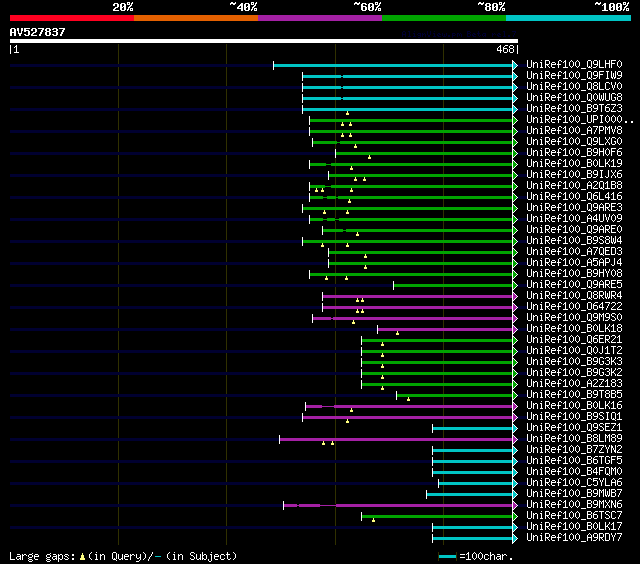Click the purple ~60% legend color segment
This screenshot has width=640, height=564.
click(x=320, y=18)
